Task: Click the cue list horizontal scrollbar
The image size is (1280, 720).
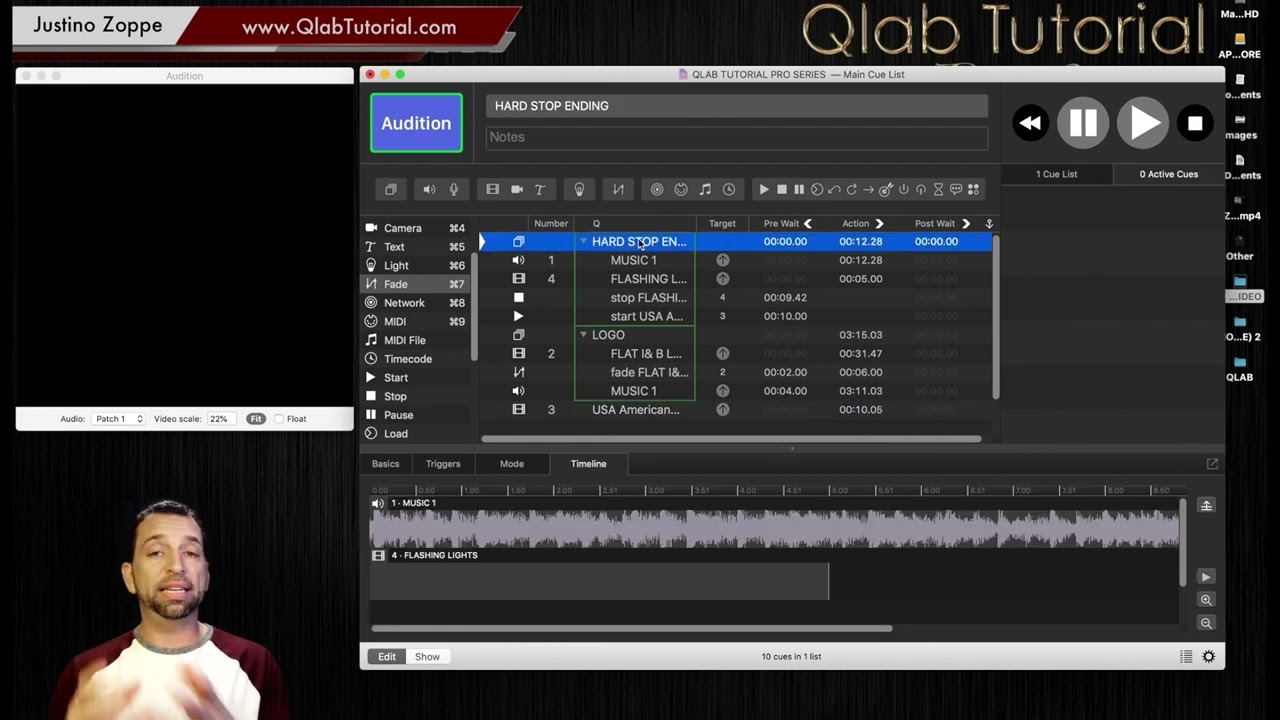Action: (731, 439)
